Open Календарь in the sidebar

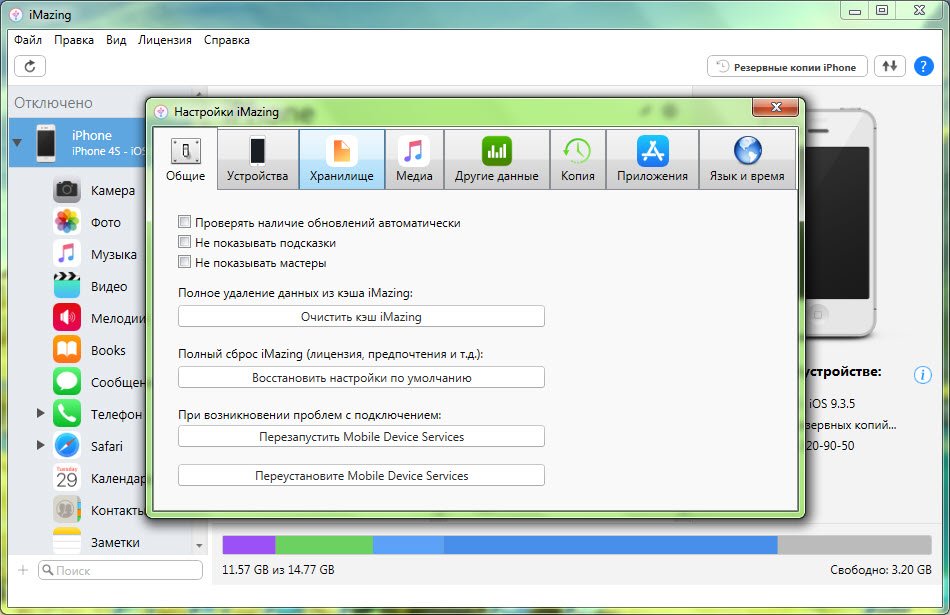100,478
